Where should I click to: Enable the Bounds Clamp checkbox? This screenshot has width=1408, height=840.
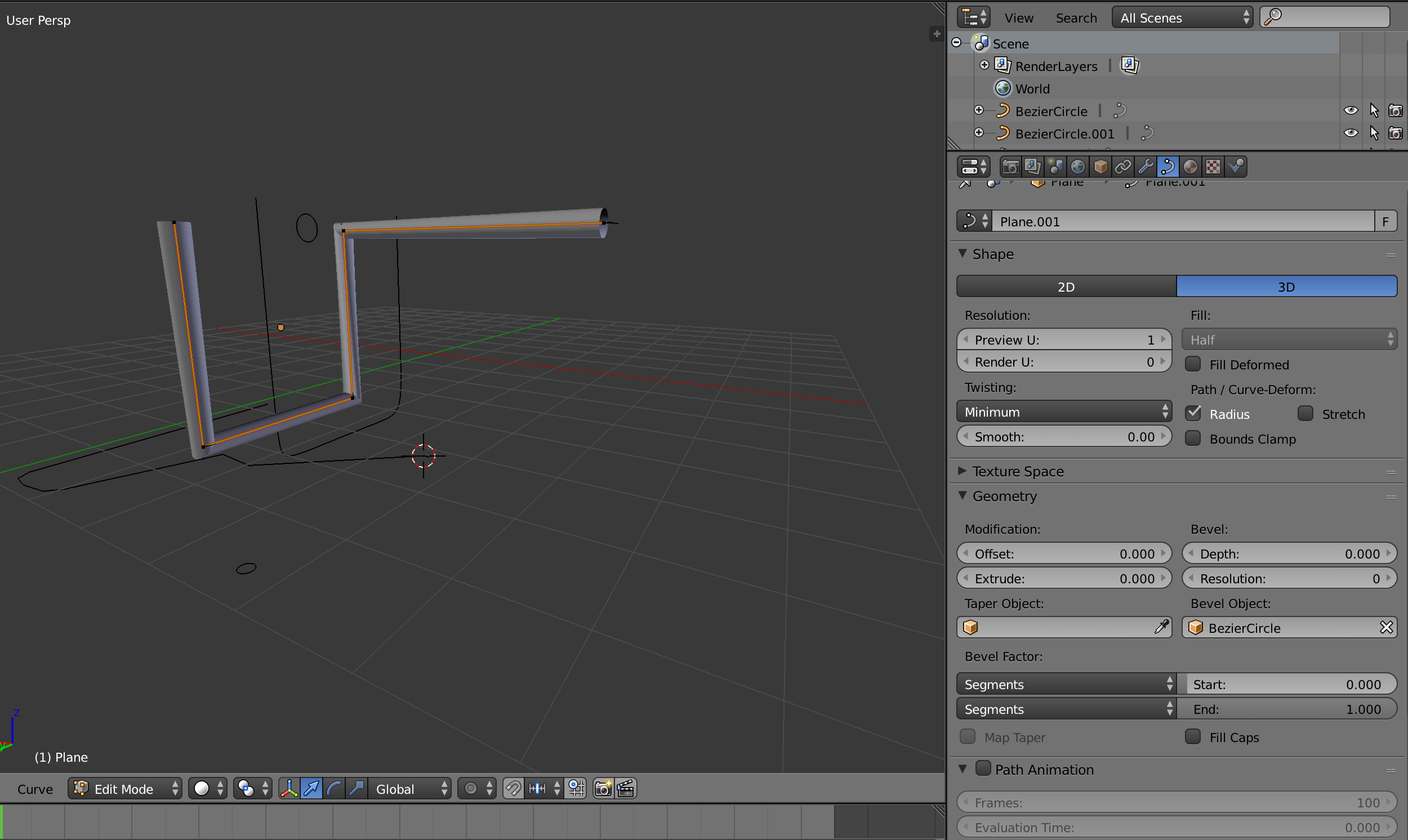pyautogui.click(x=1193, y=438)
